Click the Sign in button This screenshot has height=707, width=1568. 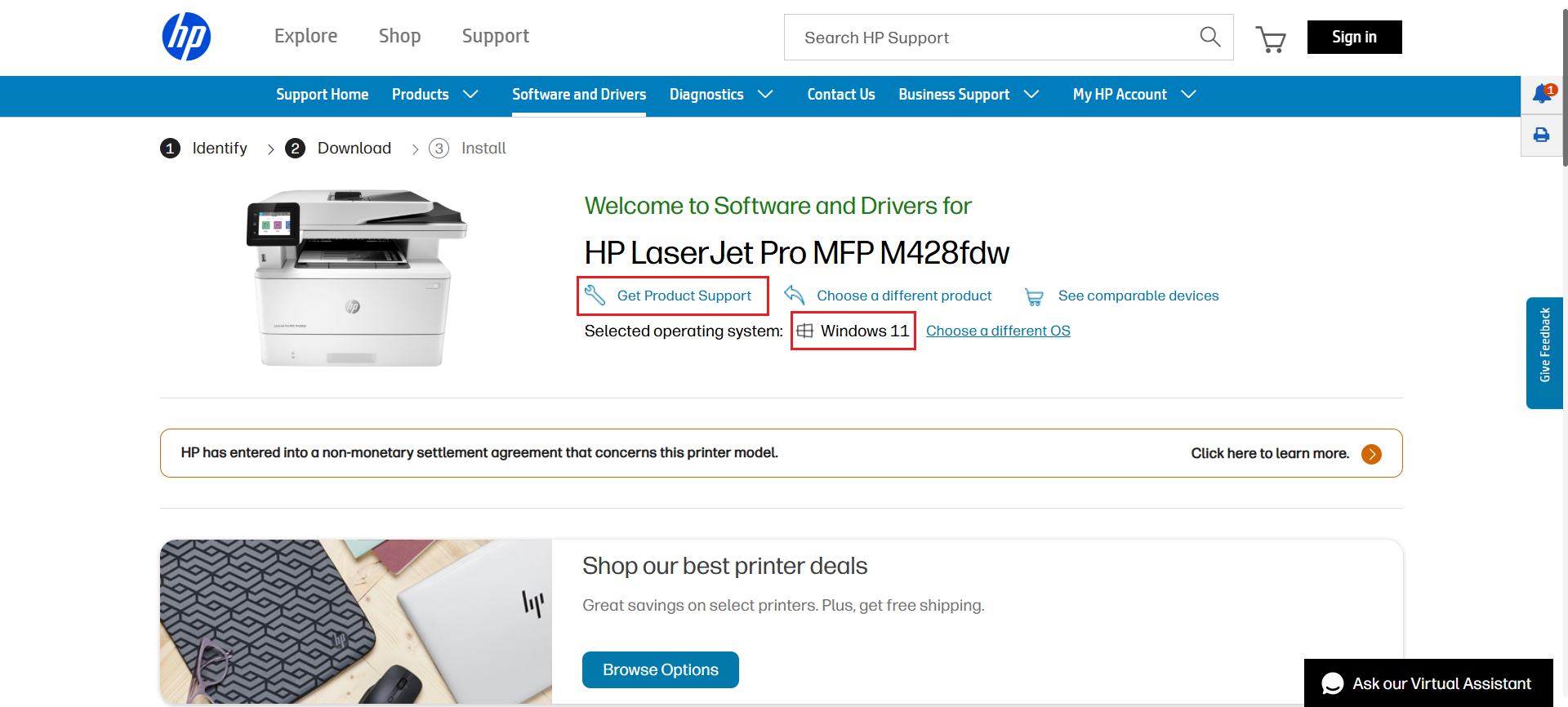(x=1354, y=37)
